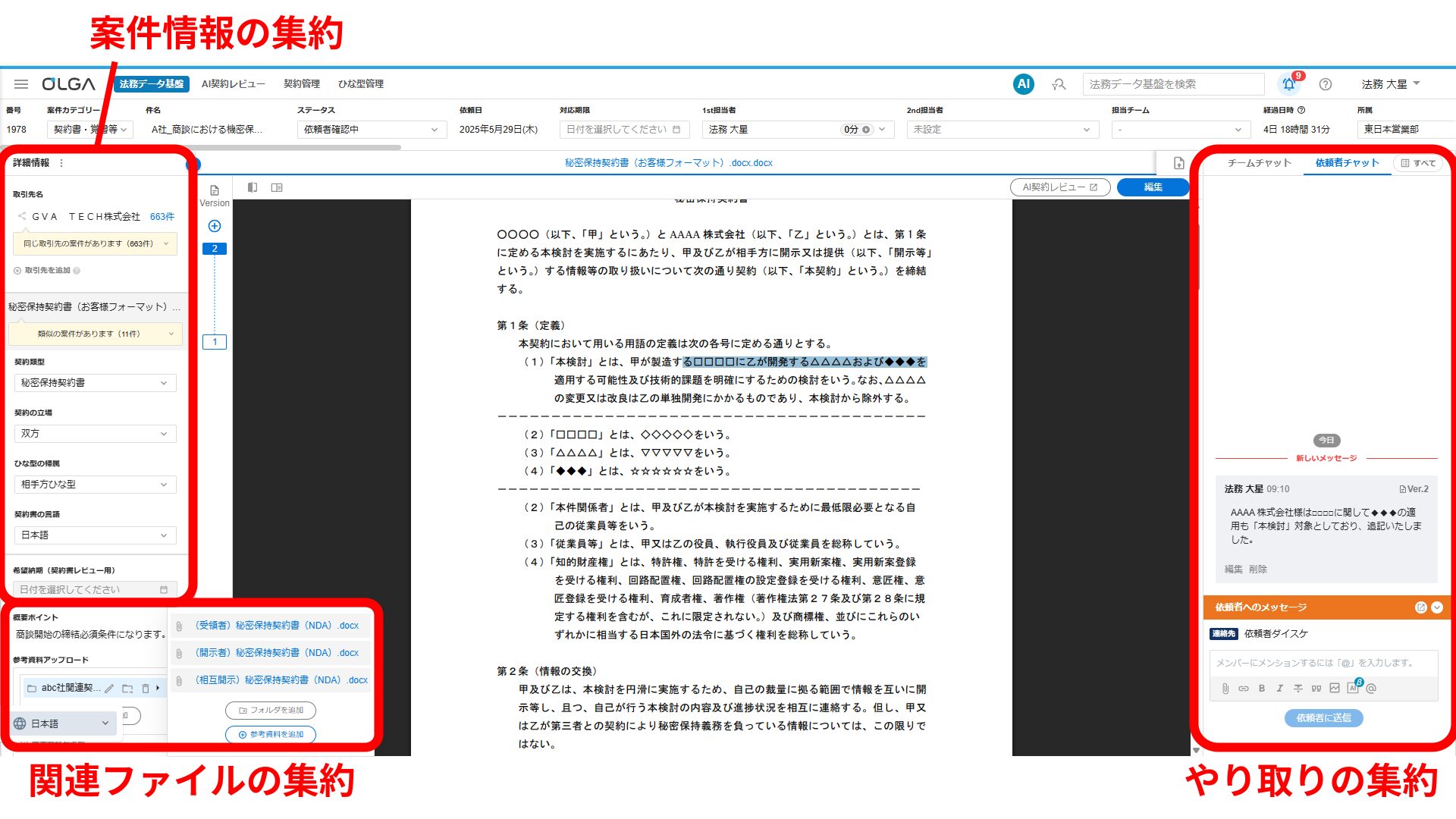This screenshot has height=819, width=1456.
Task: Apply strikethrough in message toolbar
Action: point(1298,689)
